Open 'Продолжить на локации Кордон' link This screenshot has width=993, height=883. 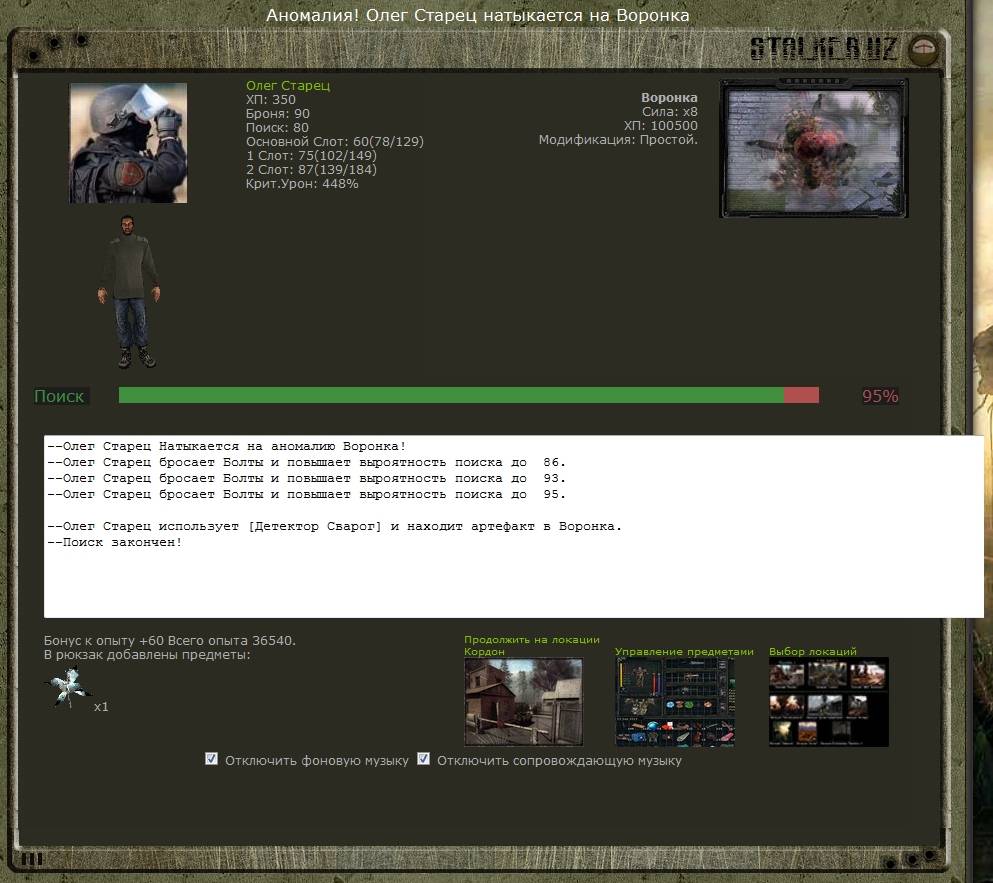531,645
